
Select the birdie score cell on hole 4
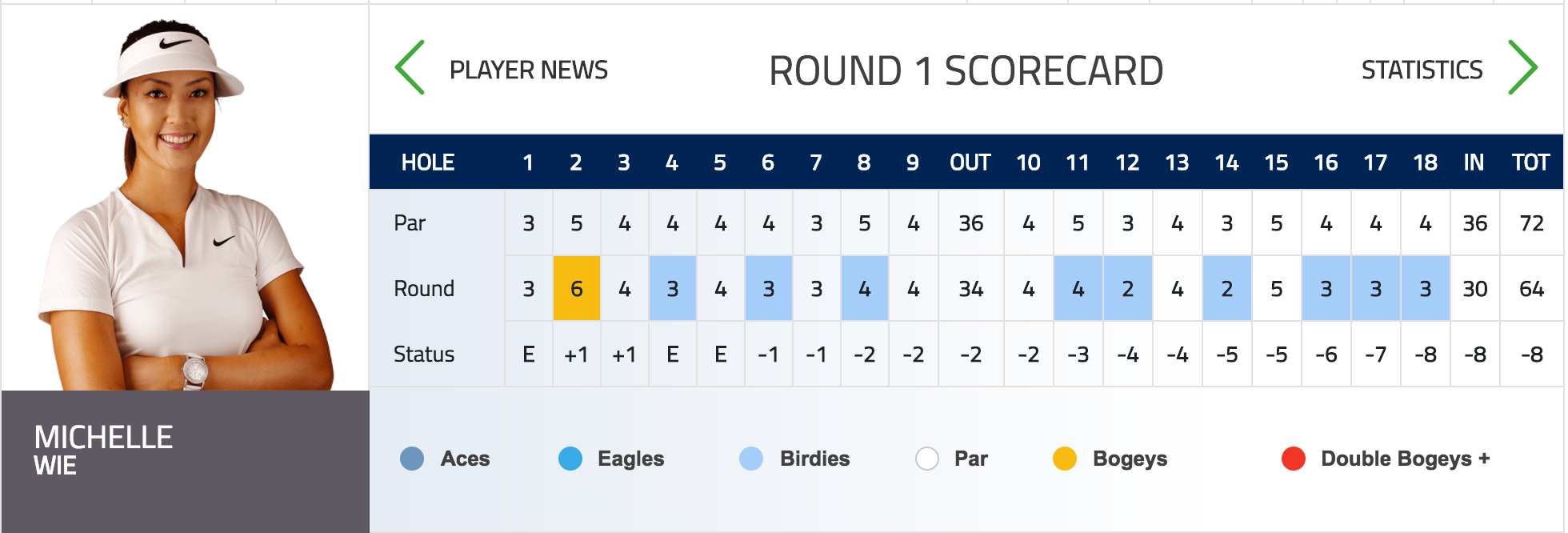tap(673, 289)
